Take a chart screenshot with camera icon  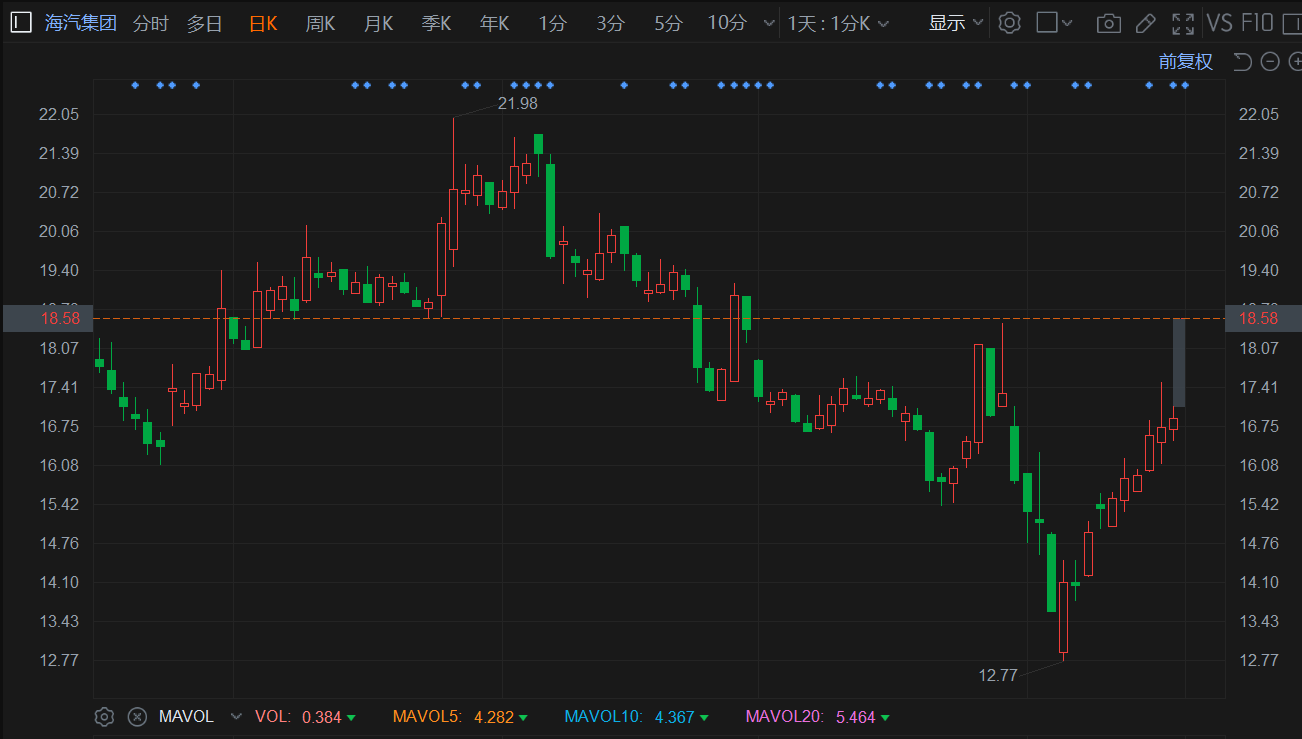pyautogui.click(x=1108, y=23)
